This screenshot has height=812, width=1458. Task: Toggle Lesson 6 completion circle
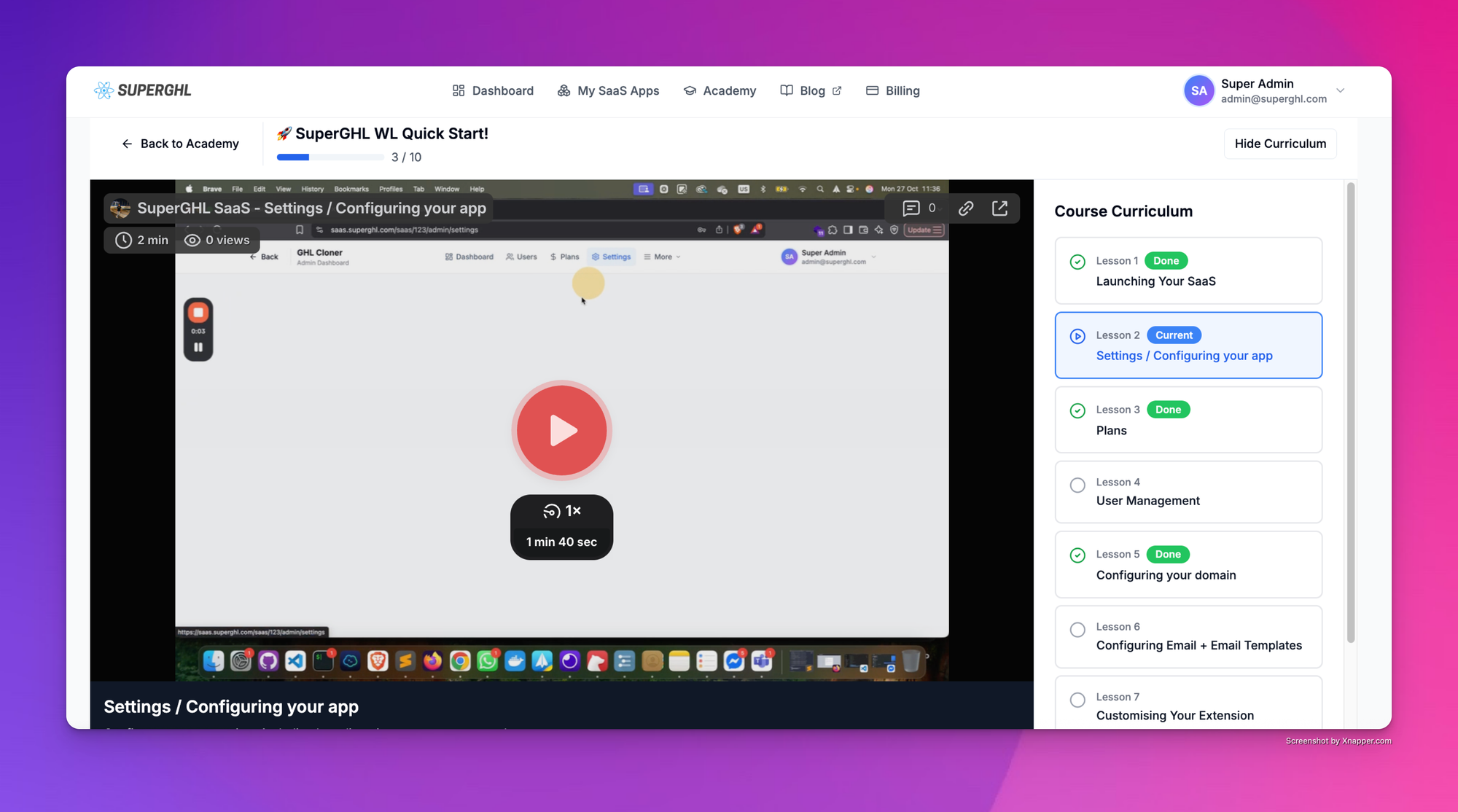click(1077, 630)
